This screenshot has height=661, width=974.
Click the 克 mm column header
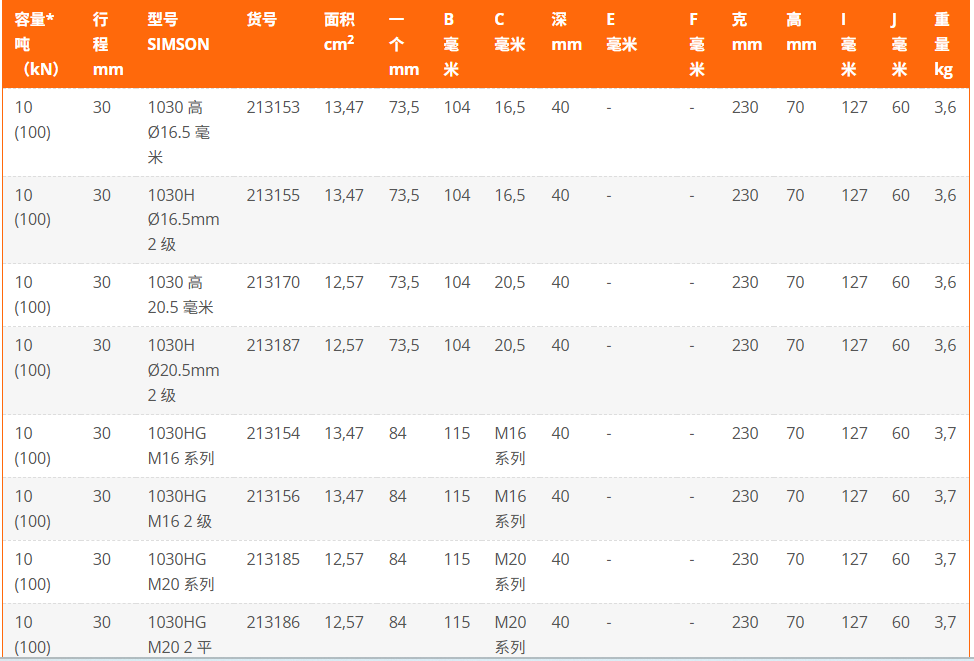coord(747,32)
